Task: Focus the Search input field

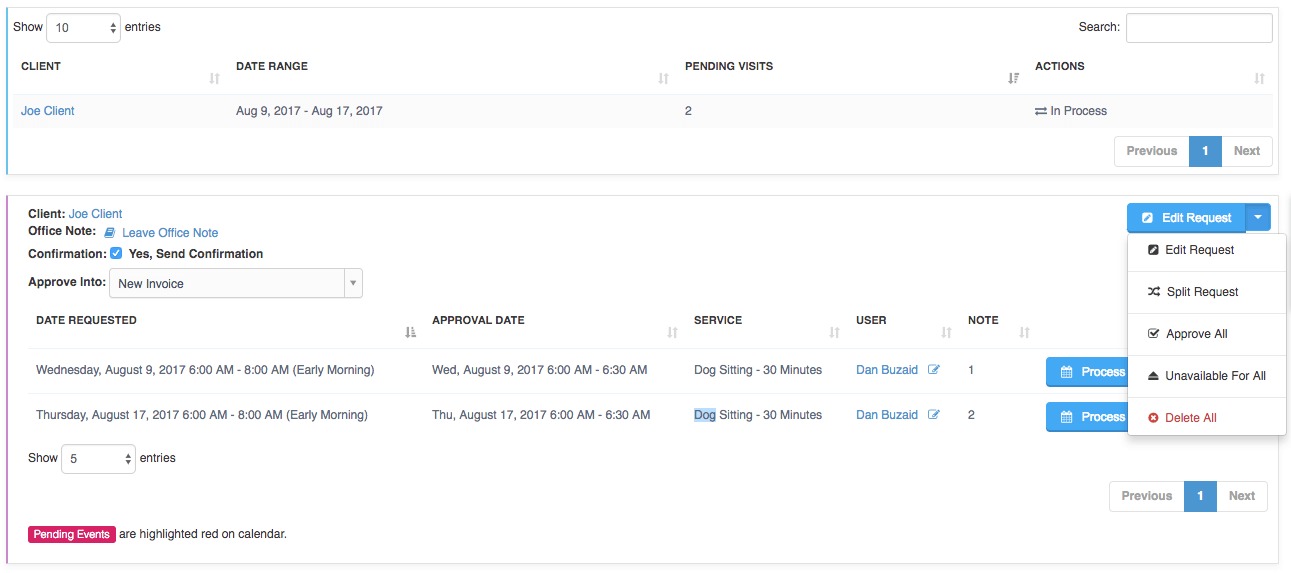Action: coord(1199,28)
